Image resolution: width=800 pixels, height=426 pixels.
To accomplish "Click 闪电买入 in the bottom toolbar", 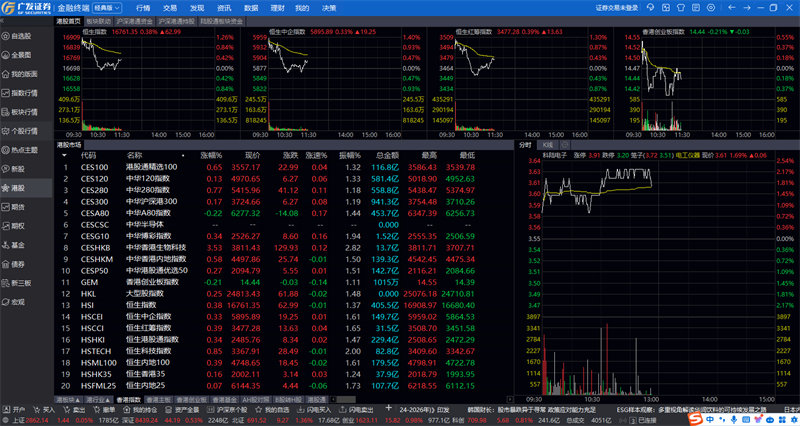I will [x=314, y=410].
